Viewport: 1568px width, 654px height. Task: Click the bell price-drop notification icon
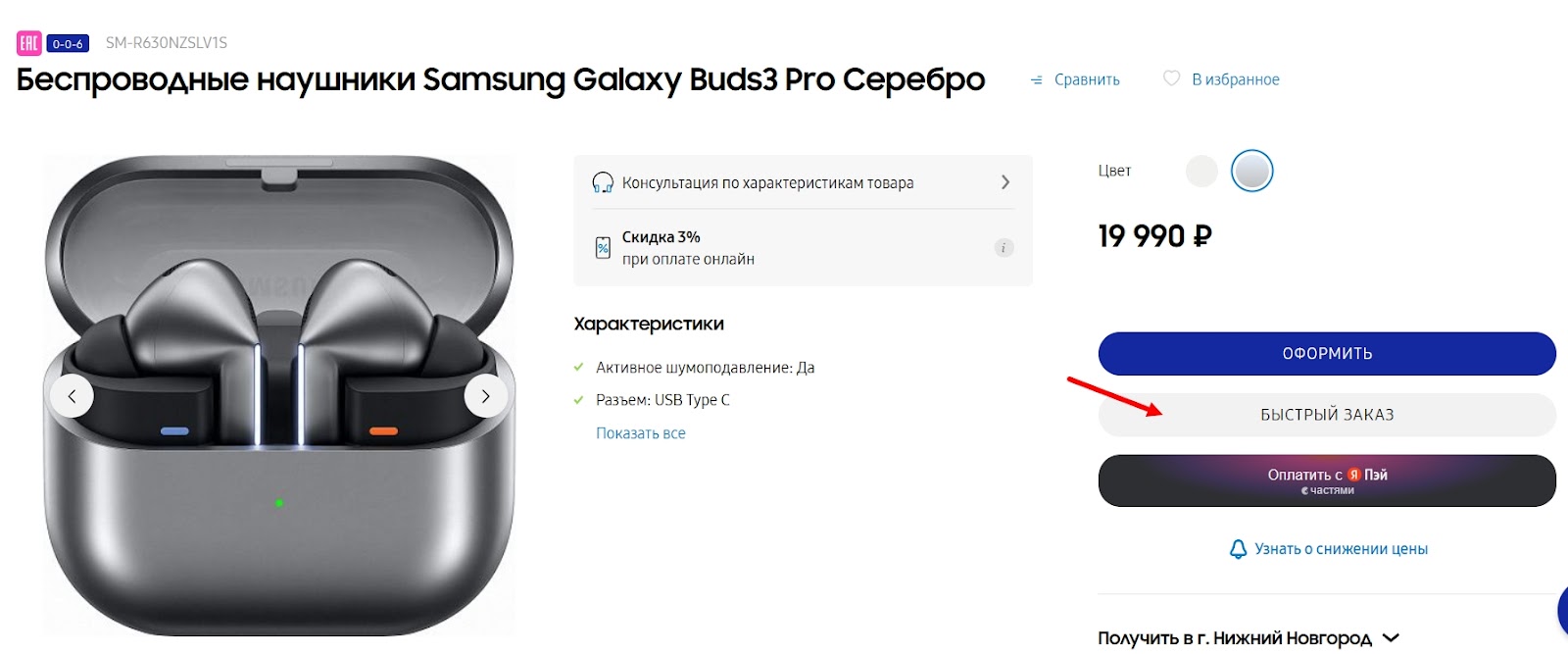tap(1238, 549)
